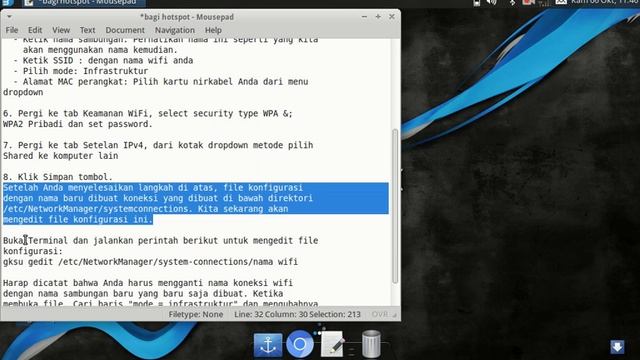Click the network signal icon in panel
640x360 pixels.
pos(544,3)
